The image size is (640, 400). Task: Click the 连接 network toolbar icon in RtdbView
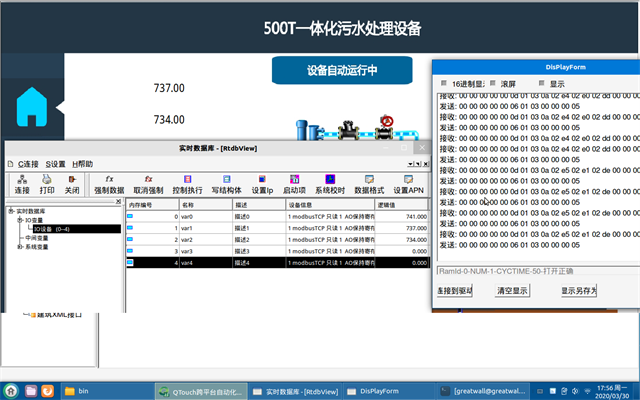tap(22, 179)
